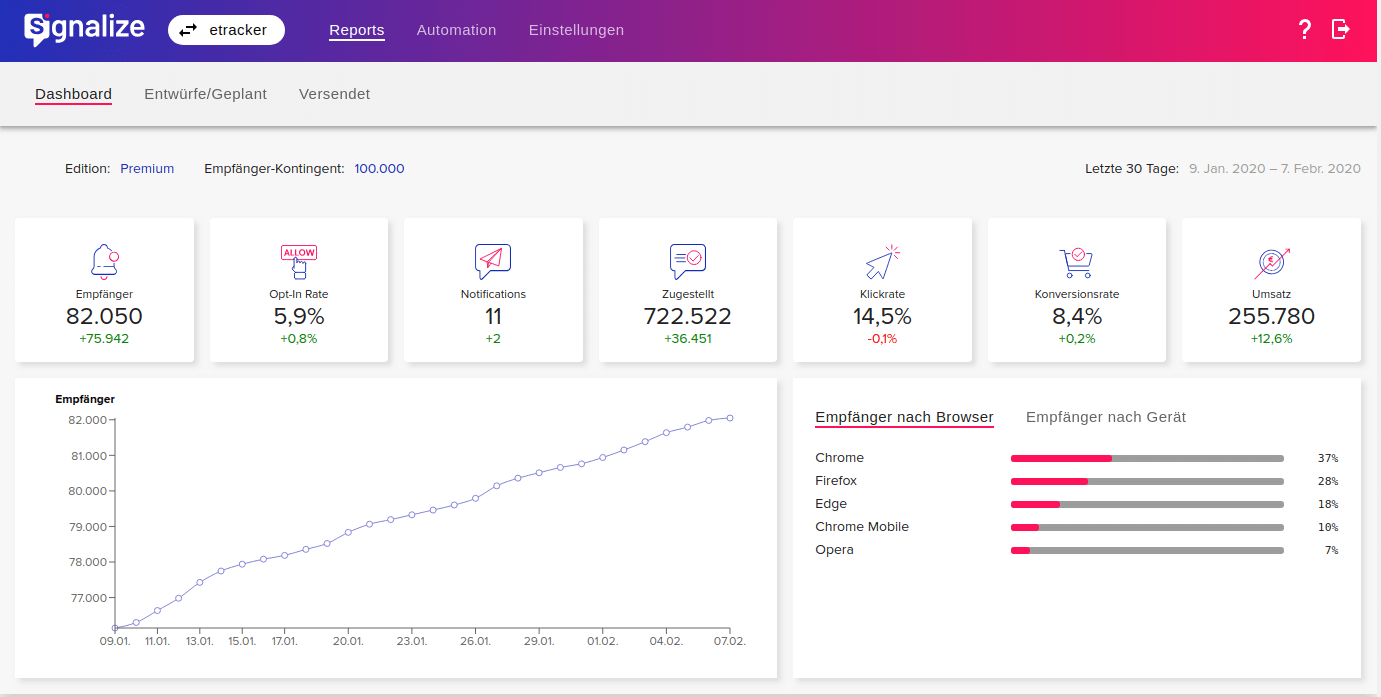Viewport: 1381px width, 697px height.
Task: Select the Empfänger nach Browser tab
Action: (x=904, y=417)
